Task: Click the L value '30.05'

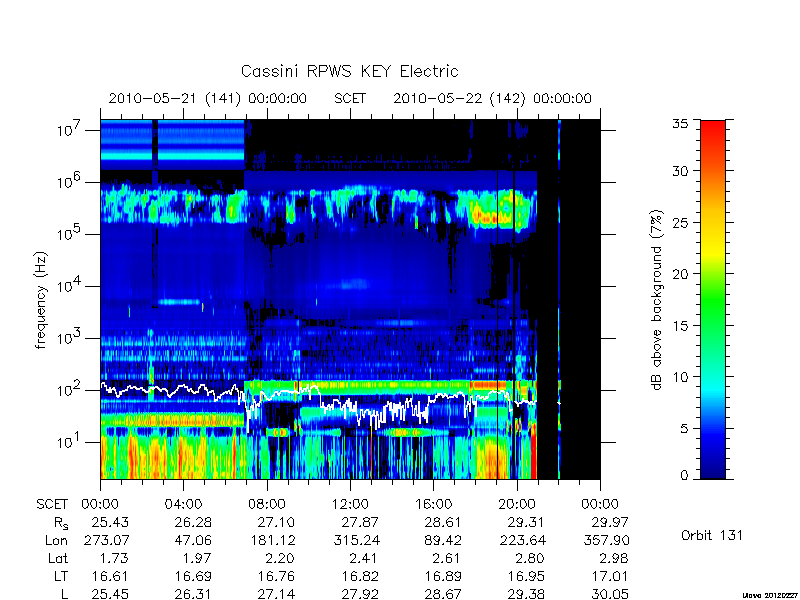Action: click(x=609, y=594)
